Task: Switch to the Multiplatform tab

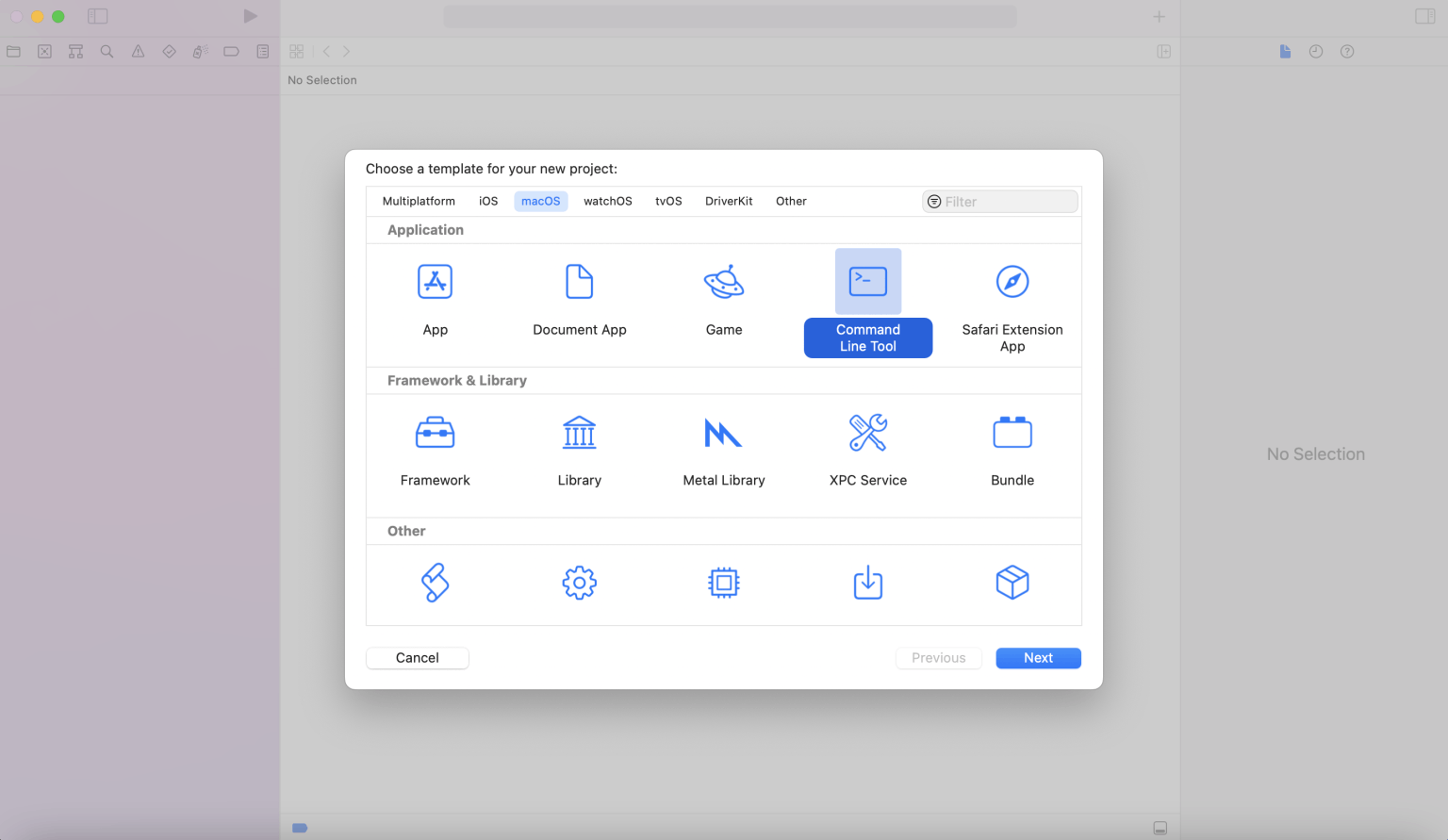Action: pos(419,201)
